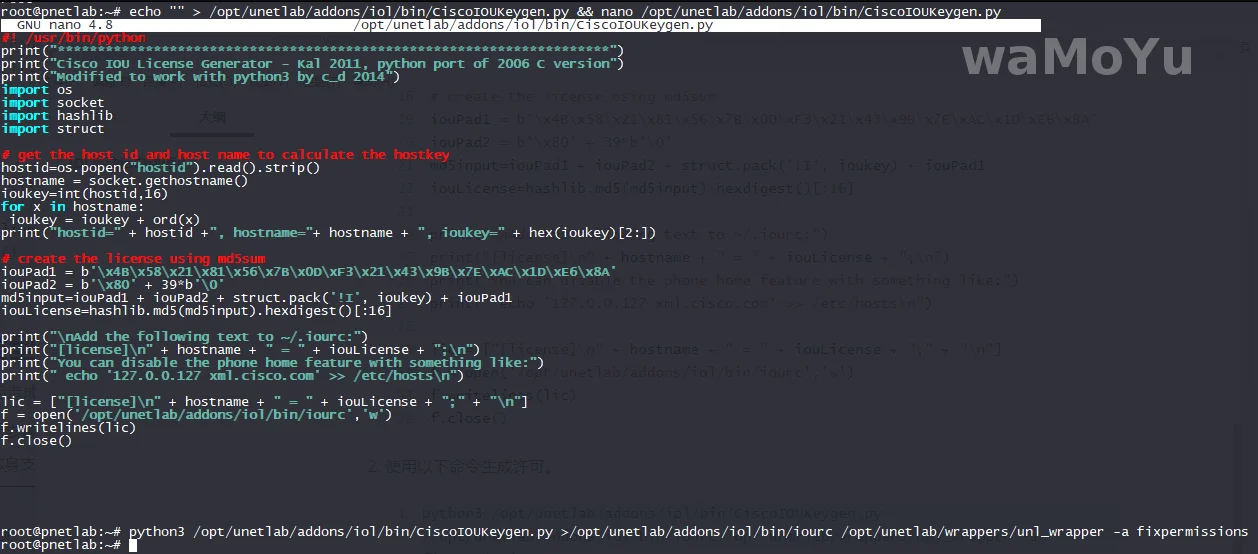Click the 'import os' line

36,90
